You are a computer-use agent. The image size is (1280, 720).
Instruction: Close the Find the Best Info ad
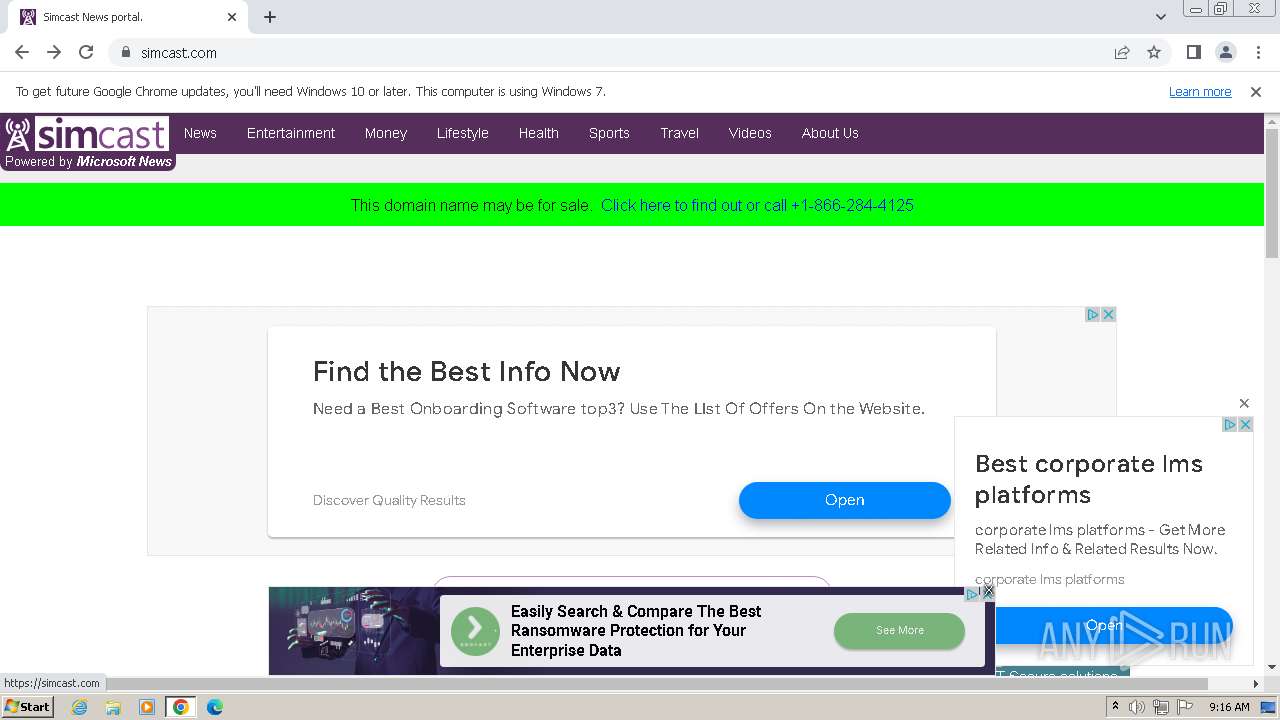[1108, 314]
